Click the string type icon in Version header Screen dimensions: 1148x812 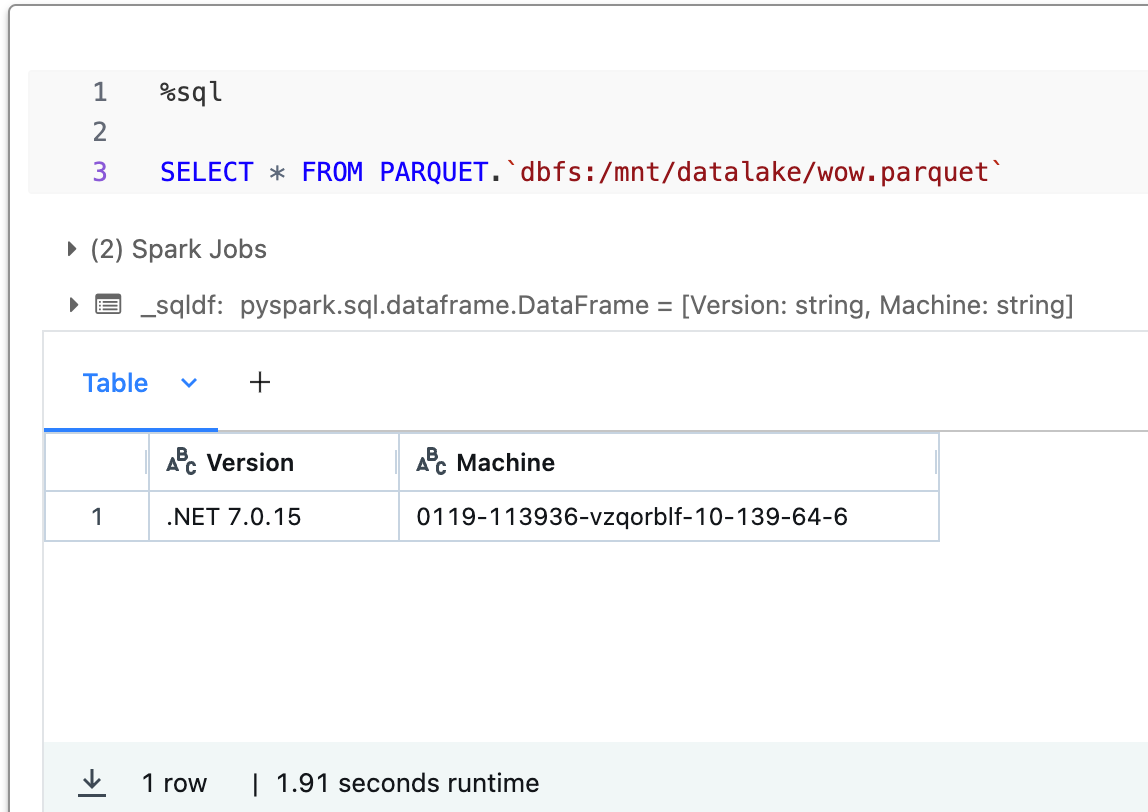pyautogui.click(x=181, y=462)
